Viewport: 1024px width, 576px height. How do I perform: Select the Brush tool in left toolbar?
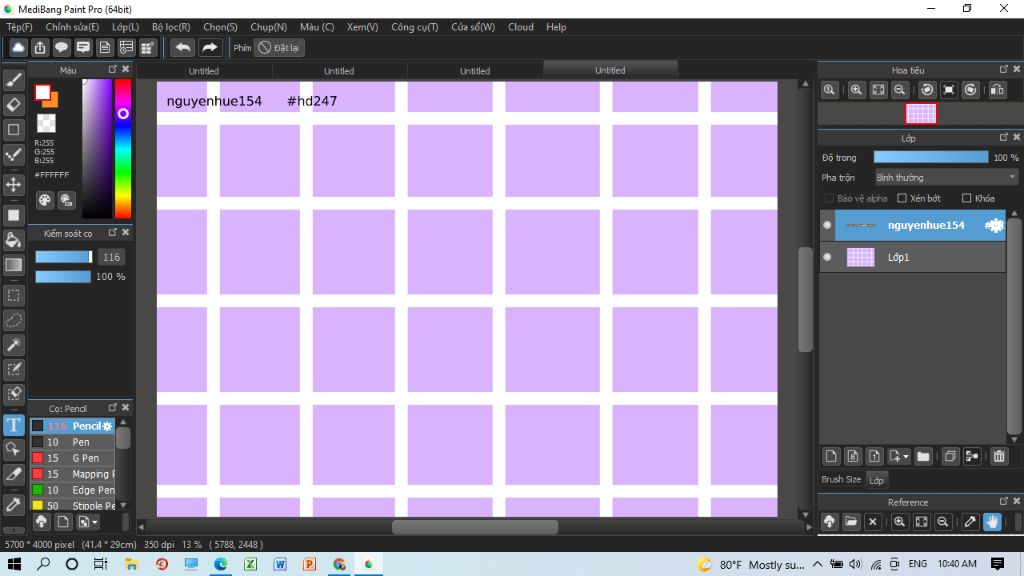tap(14, 80)
